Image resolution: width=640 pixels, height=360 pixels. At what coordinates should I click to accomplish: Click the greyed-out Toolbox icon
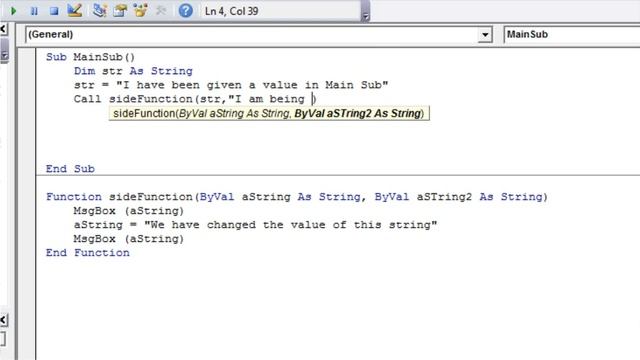click(x=161, y=10)
